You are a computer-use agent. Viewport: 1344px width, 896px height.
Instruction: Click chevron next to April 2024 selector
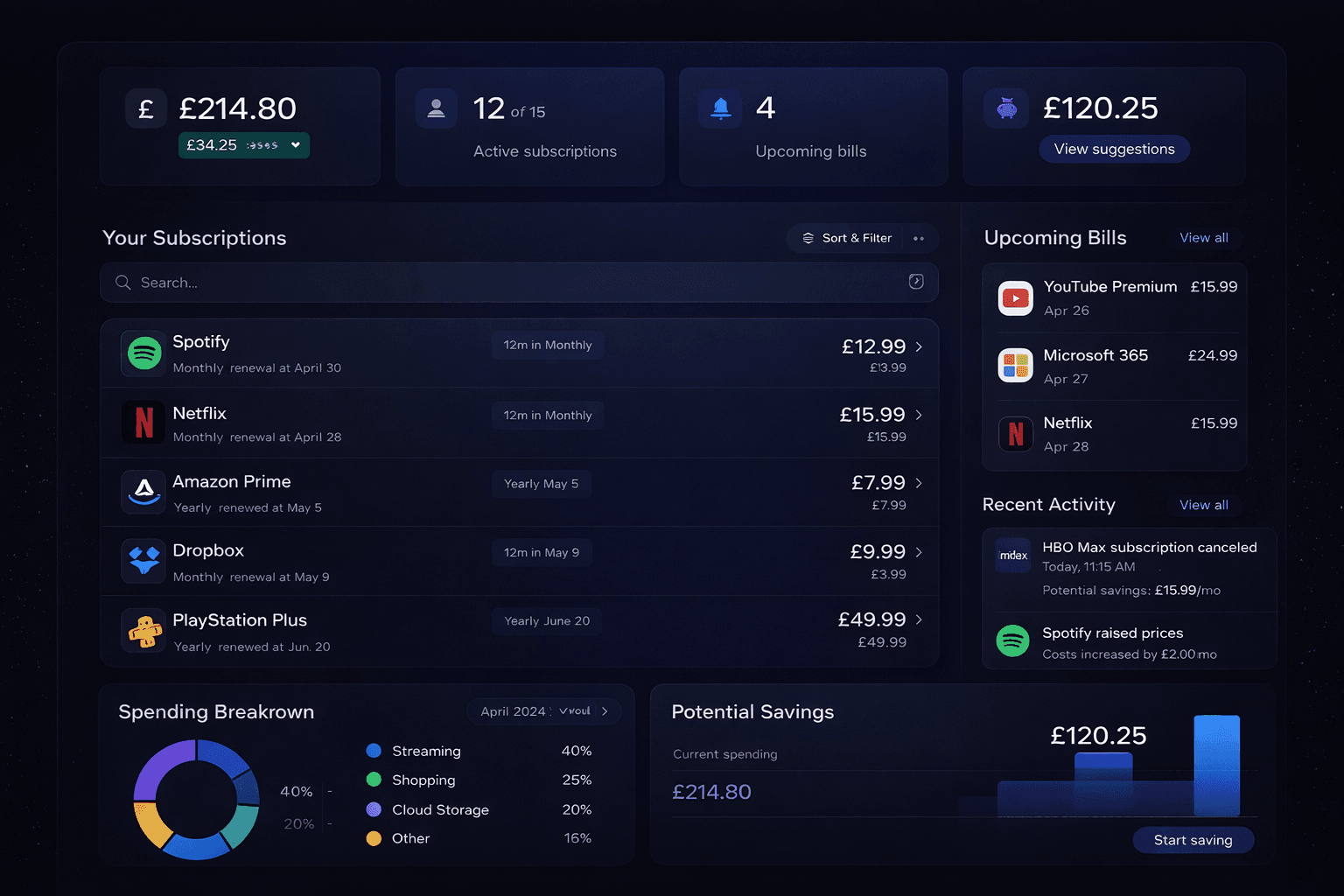[x=605, y=711]
